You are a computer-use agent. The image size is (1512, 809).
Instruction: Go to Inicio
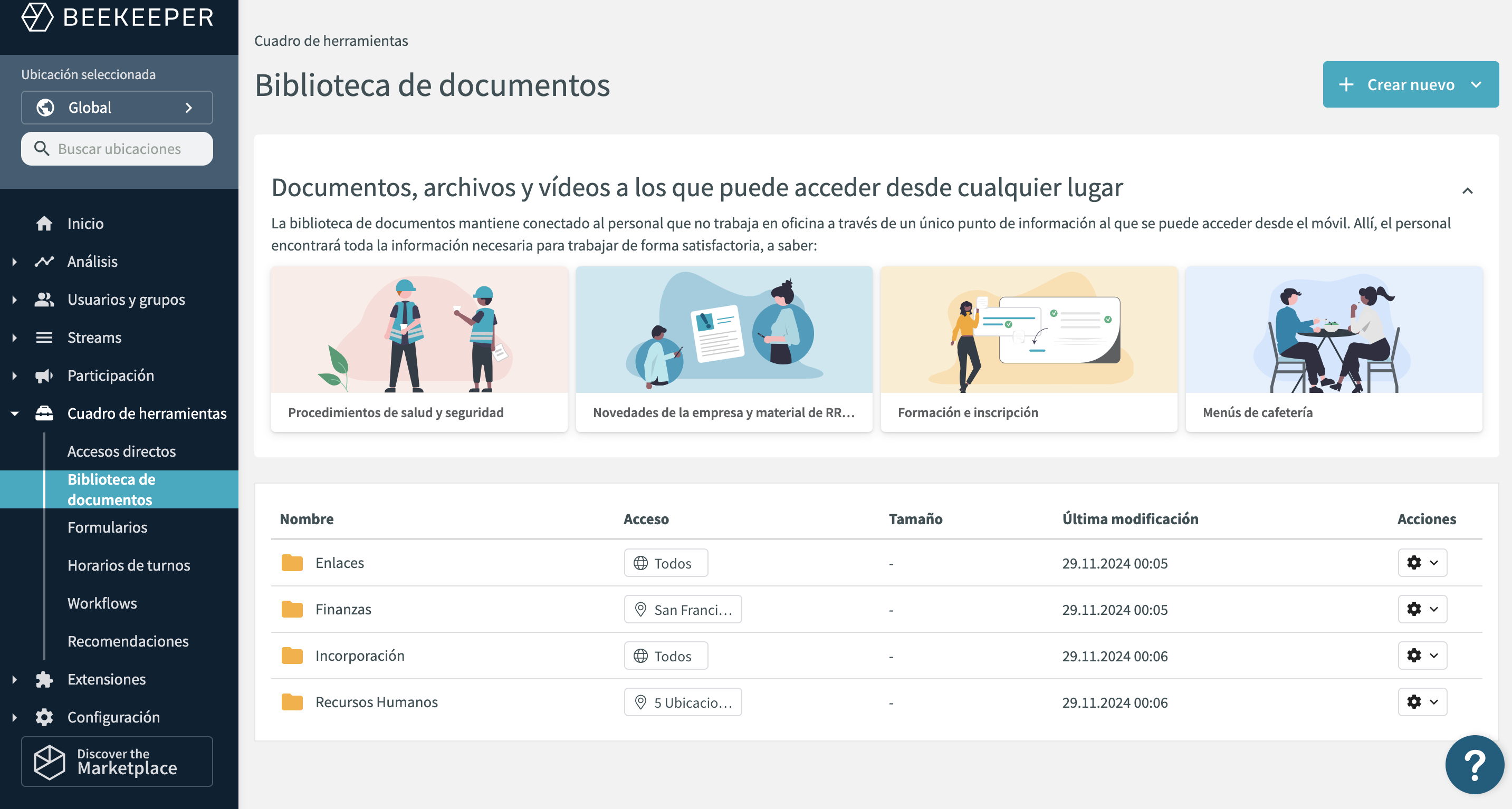pos(85,224)
